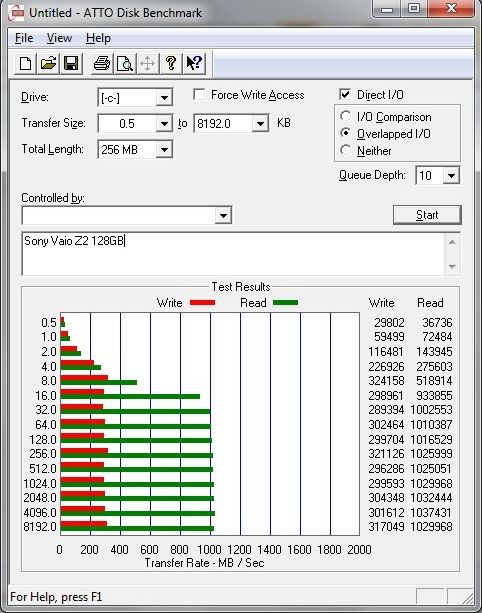This screenshot has height=613, width=482.
Task: Click in the Sony Vaio description text box
Action: click(x=233, y=254)
